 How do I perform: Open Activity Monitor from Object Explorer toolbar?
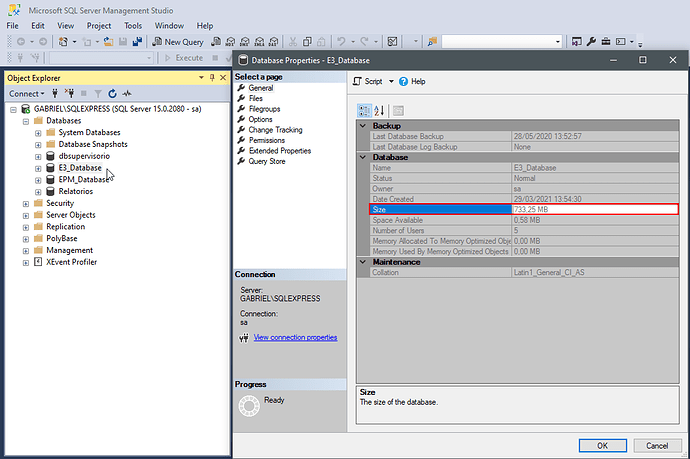point(127,93)
